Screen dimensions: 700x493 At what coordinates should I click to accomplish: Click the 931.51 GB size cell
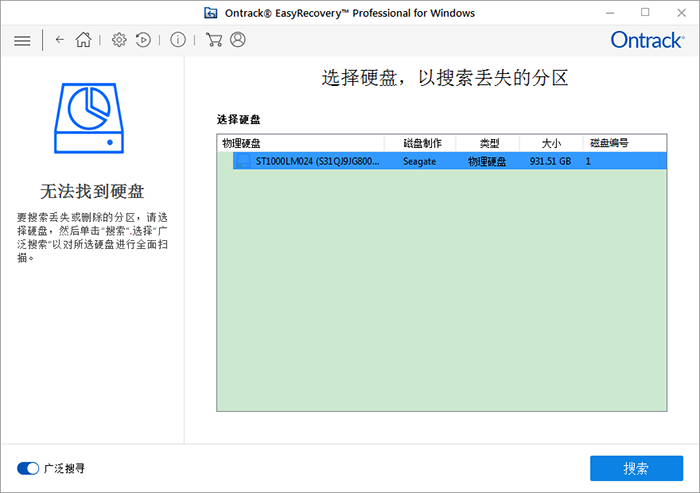click(550, 161)
